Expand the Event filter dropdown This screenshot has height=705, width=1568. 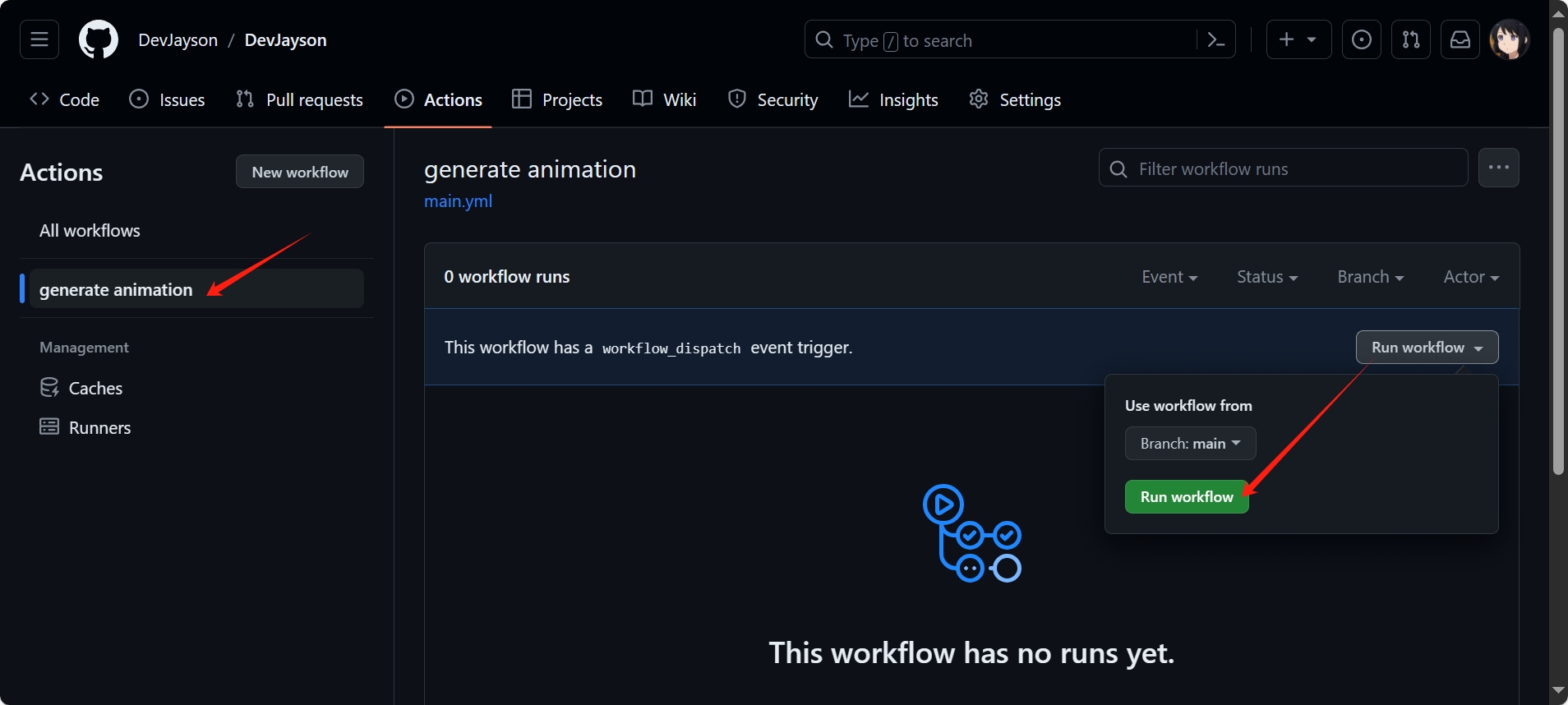click(1169, 277)
